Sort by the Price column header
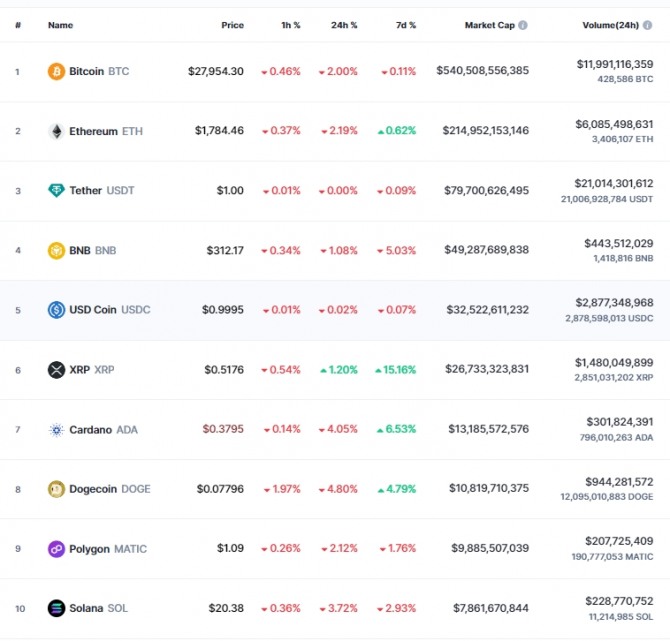Image resolution: width=670 pixels, height=641 pixels. click(x=232, y=25)
